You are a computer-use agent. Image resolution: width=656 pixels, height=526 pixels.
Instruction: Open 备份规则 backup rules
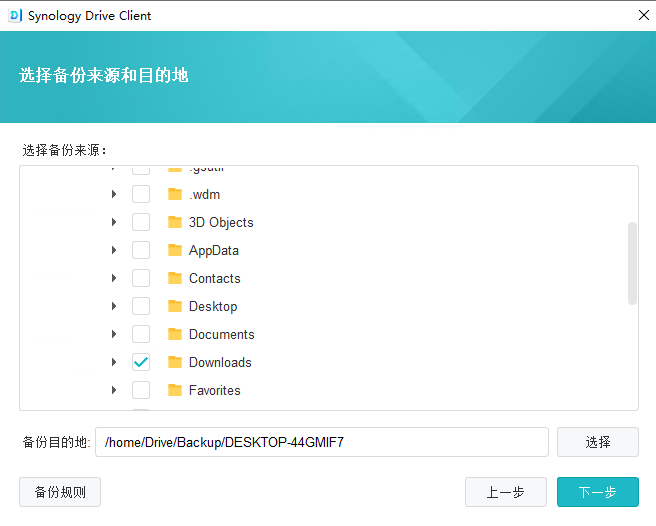tap(60, 492)
